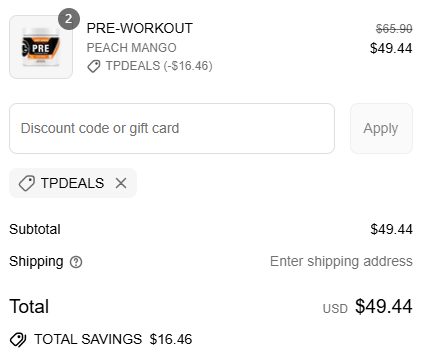Click the Total Savings double-tag icon
Viewport: 428px width, 363px height.
click(18, 340)
